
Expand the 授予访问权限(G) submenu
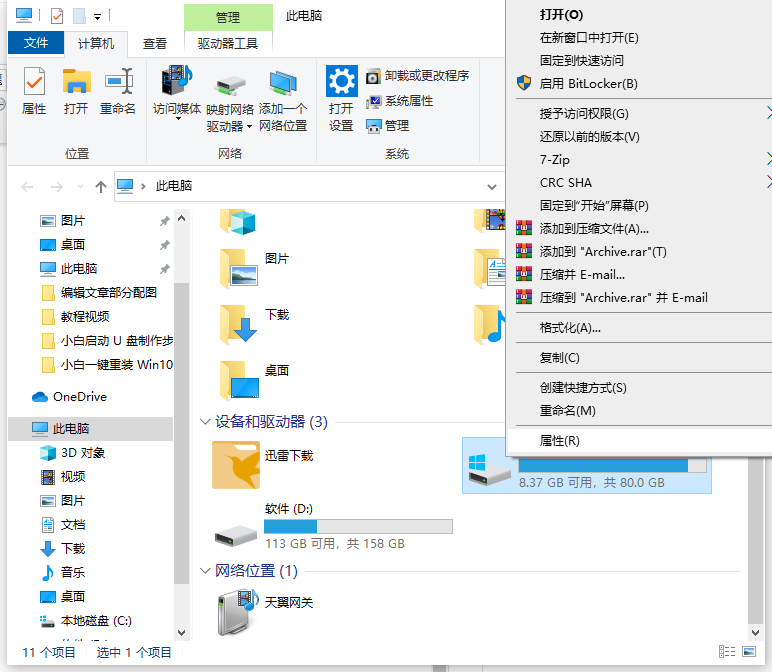[x=769, y=114]
